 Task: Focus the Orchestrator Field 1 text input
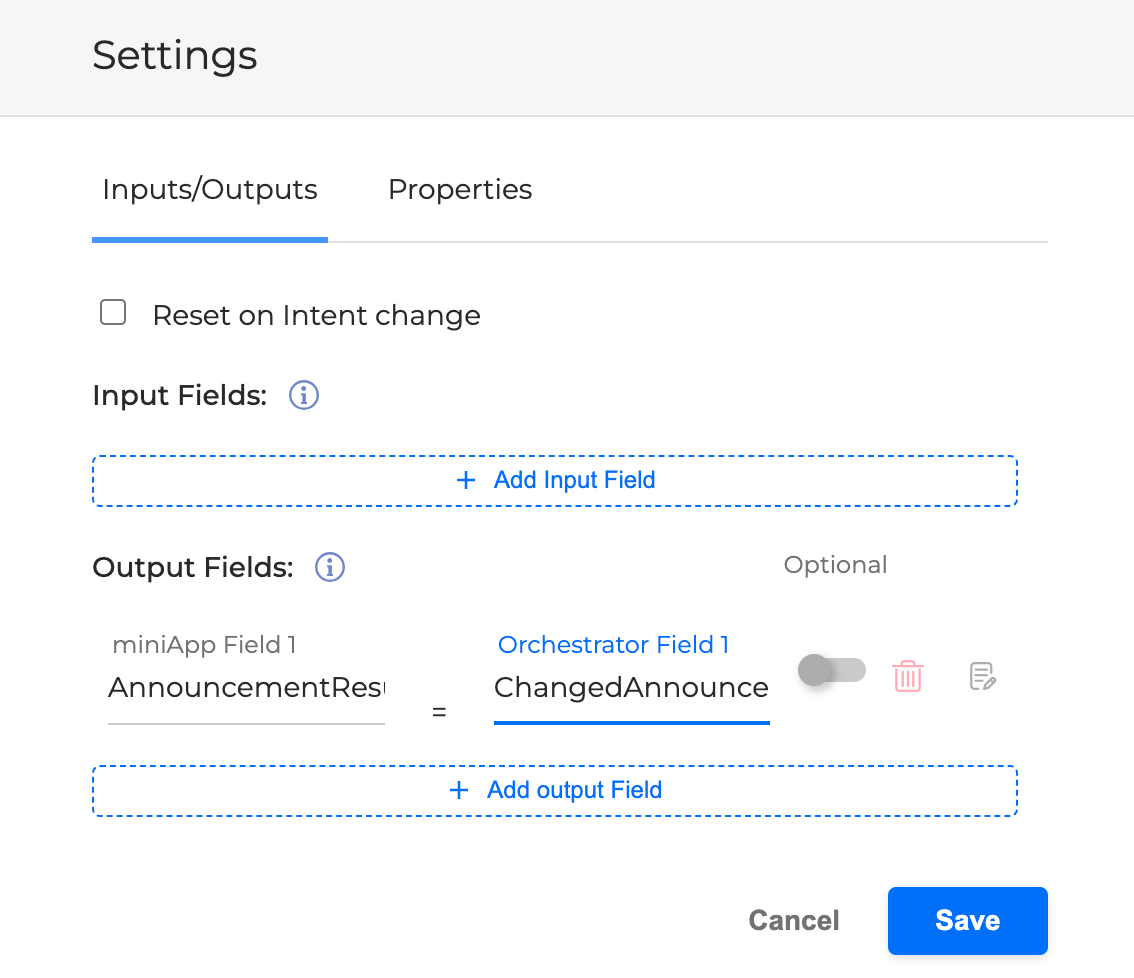click(x=631, y=688)
